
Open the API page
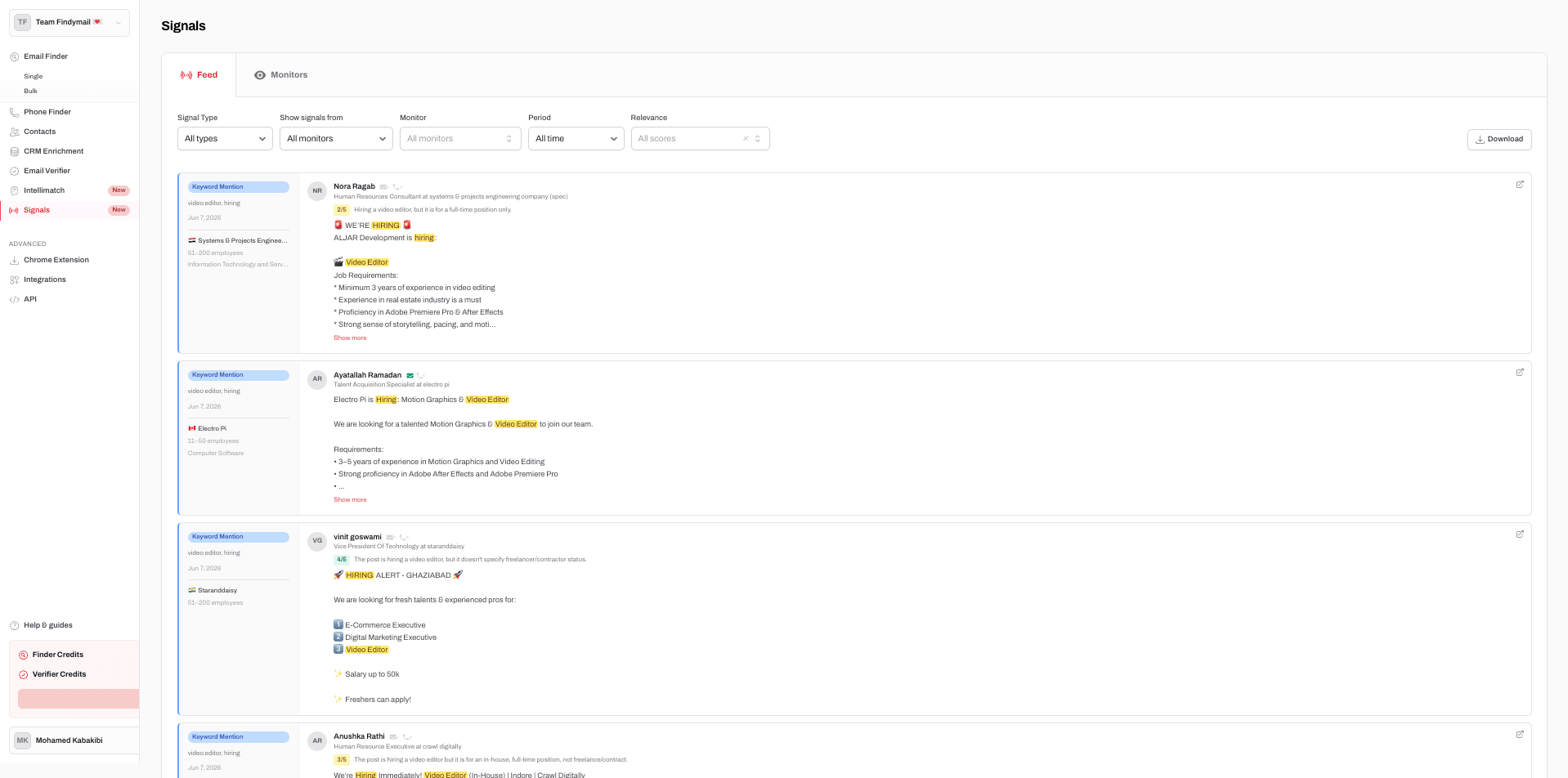tap(30, 299)
